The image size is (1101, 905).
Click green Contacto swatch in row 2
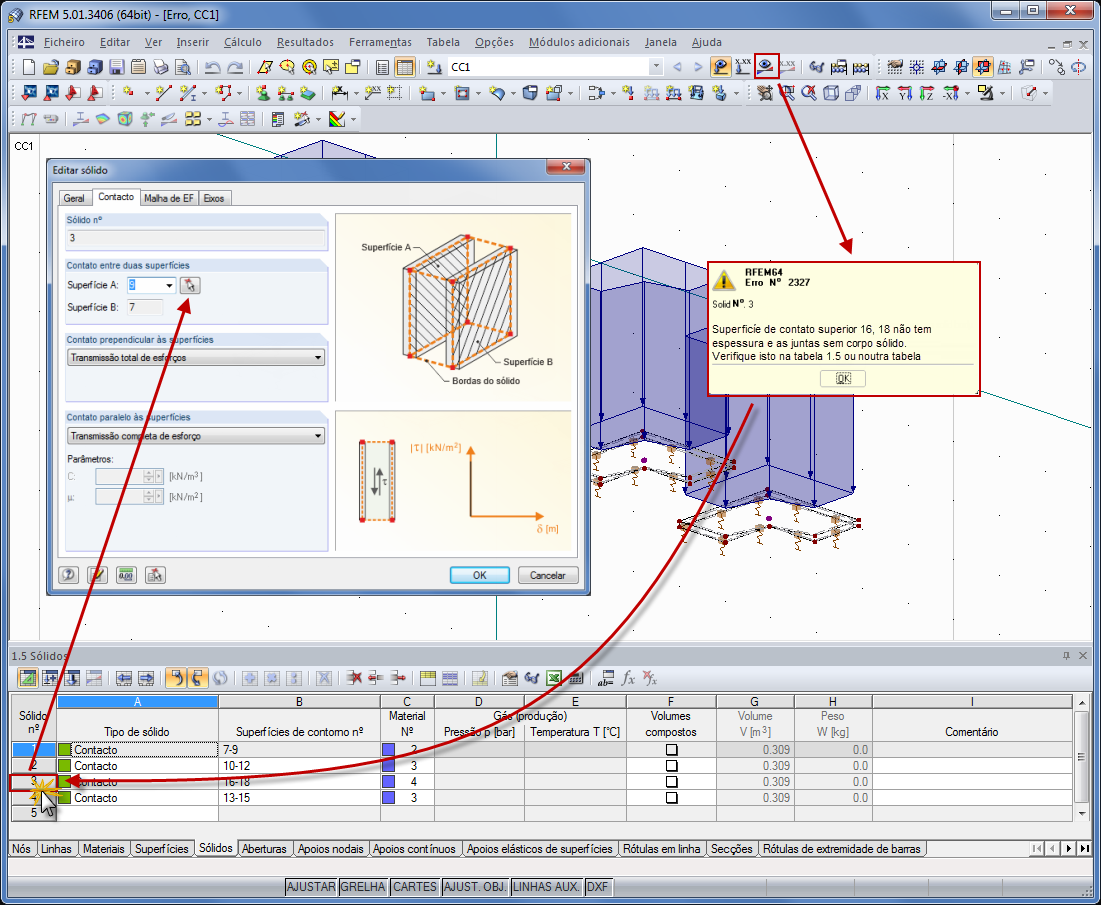pyautogui.click(x=65, y=766)
